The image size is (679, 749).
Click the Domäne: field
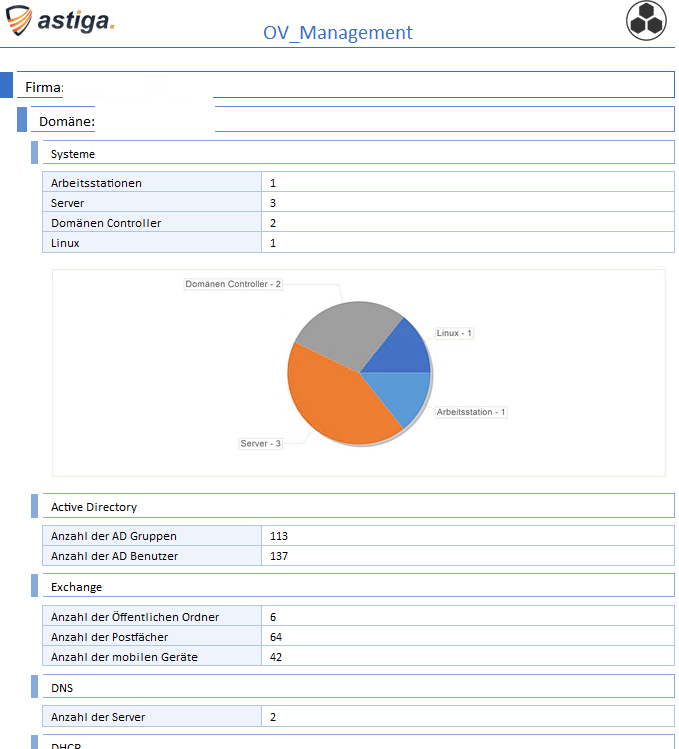click(x=353, y=119)
